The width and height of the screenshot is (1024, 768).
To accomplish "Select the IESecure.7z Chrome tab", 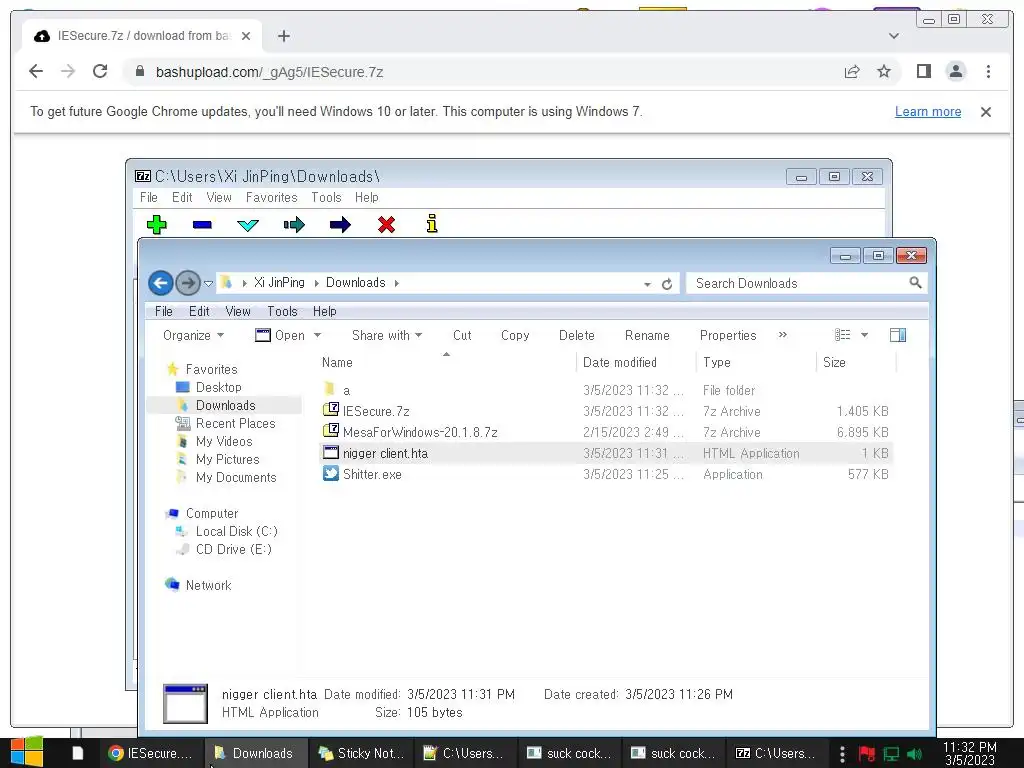I will [142, 36].
